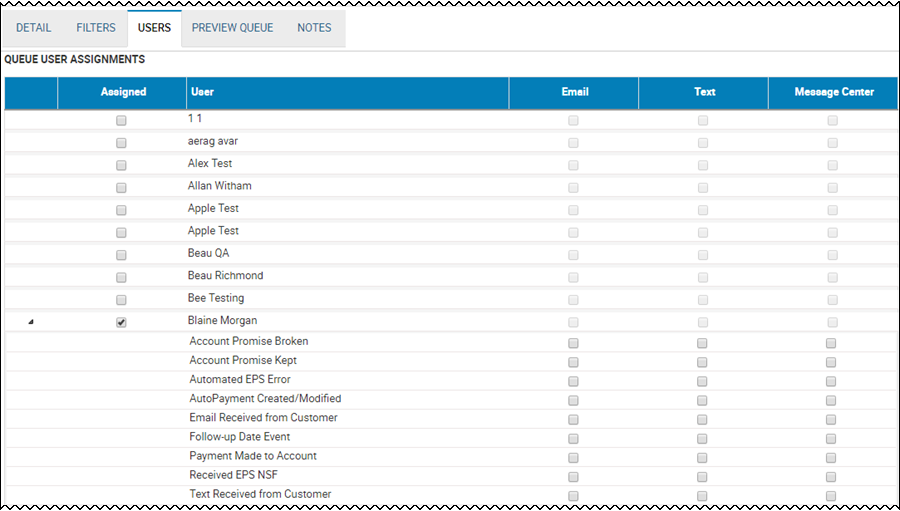Tick Message Center for Account Promise Kept
The image size is (900, 511).
pos(831,362)
